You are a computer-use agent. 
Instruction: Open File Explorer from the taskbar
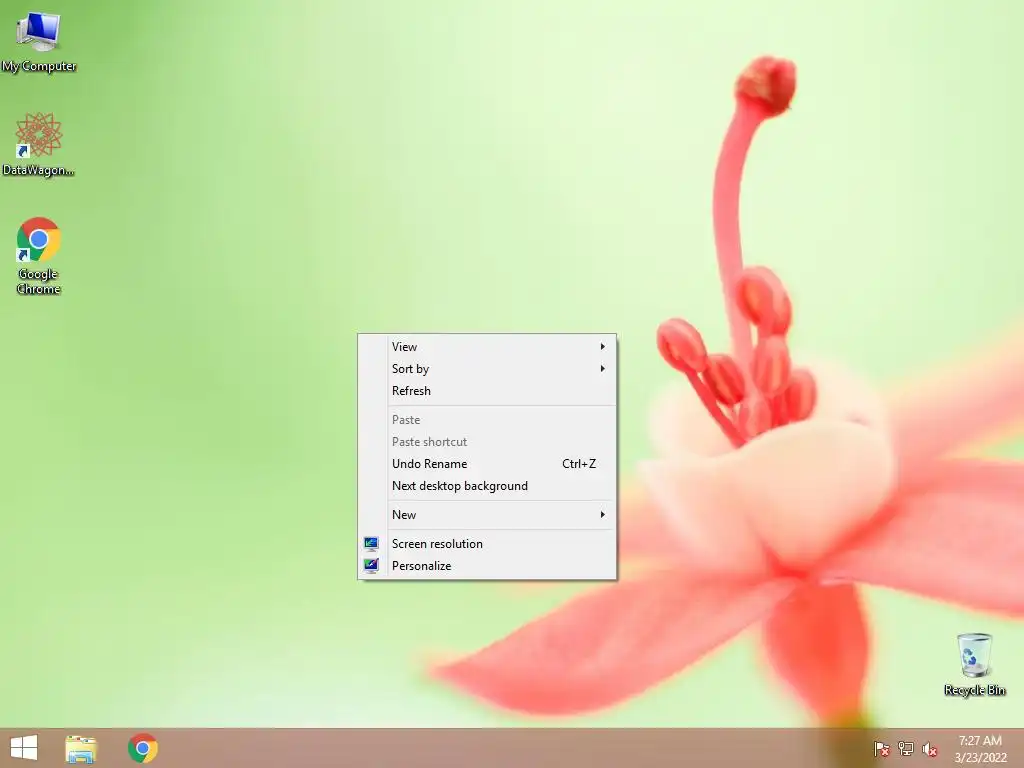(81, 748)
